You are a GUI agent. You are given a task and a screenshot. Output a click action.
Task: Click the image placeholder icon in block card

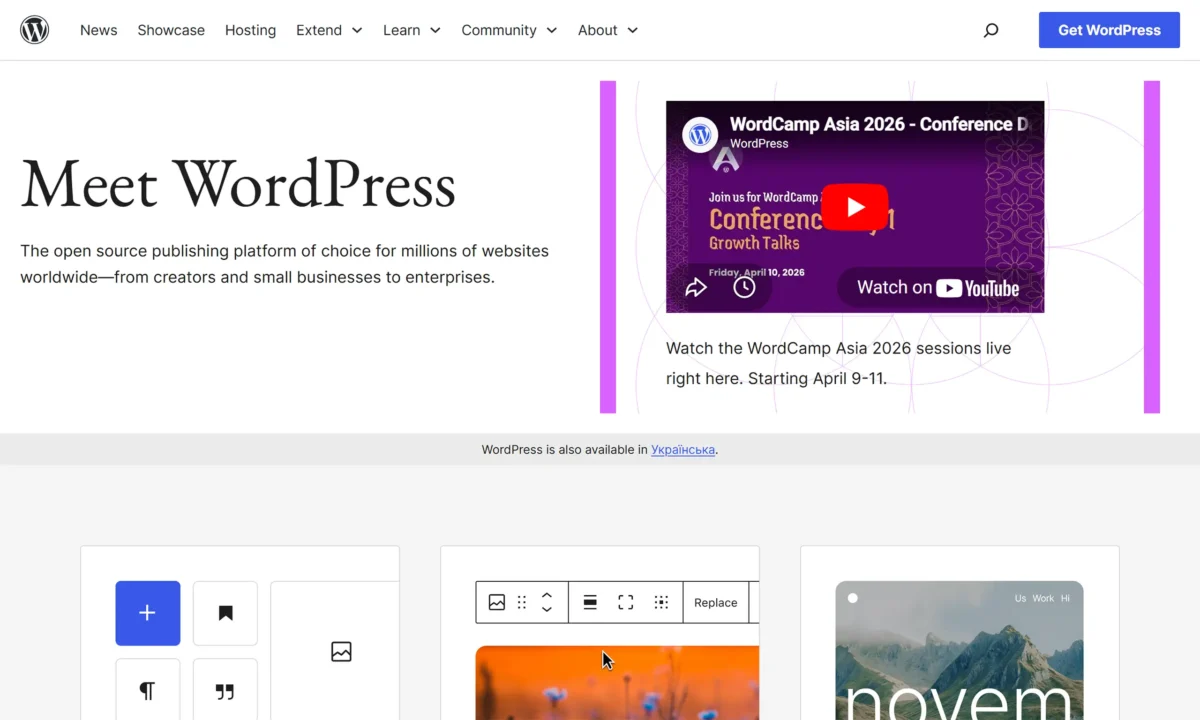(x=341, y=652)
